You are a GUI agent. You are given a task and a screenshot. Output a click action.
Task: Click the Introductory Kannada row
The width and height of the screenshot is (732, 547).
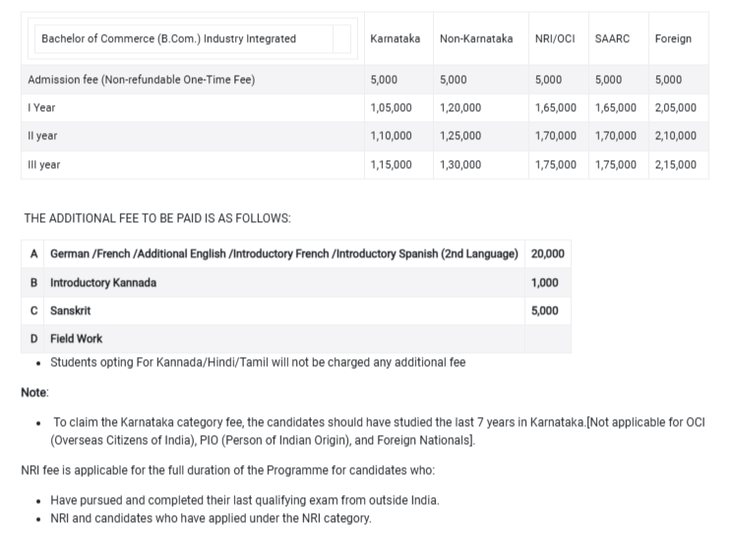(x=103, y=283)
